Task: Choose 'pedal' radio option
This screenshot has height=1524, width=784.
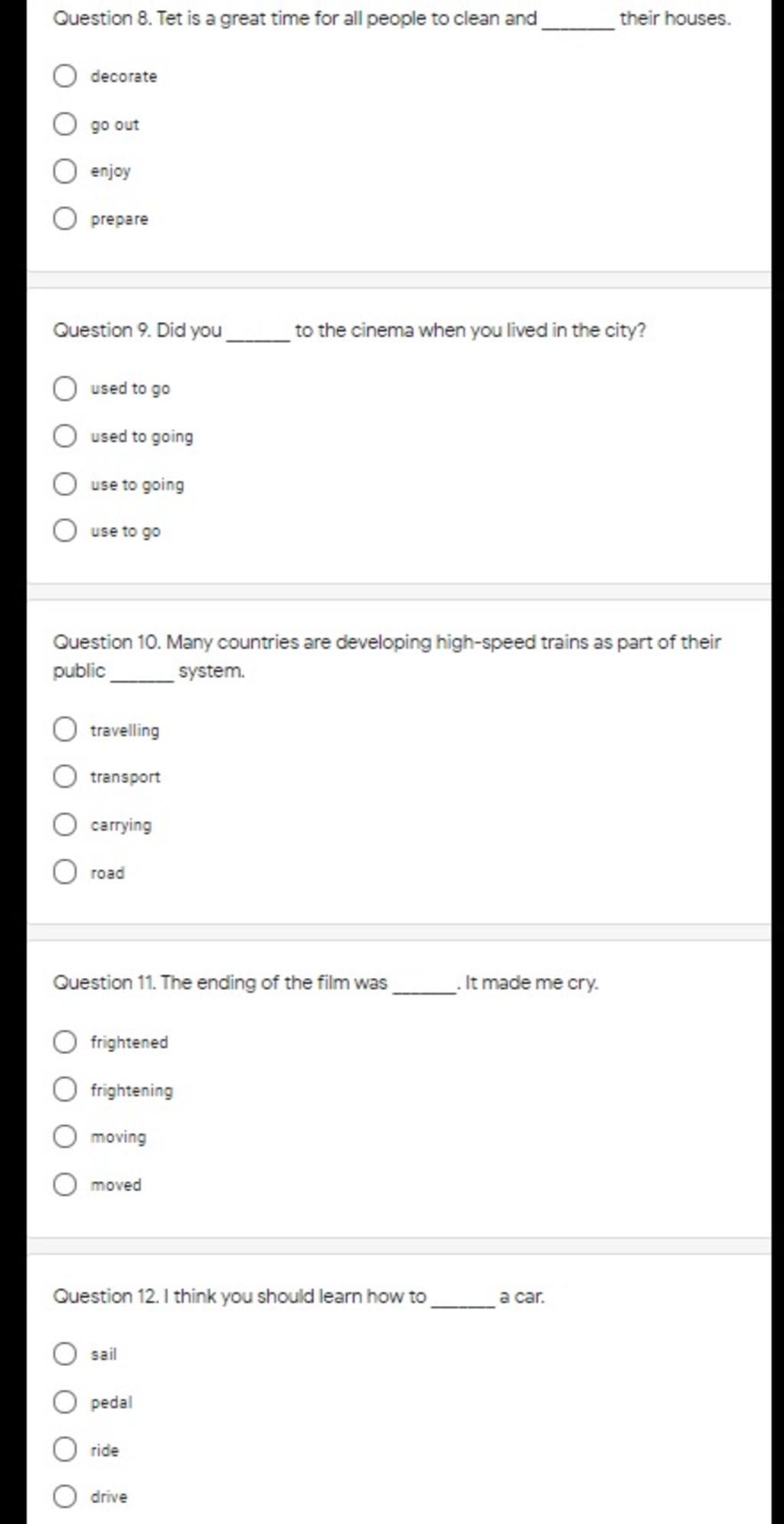Action: tap(65, 1402)
